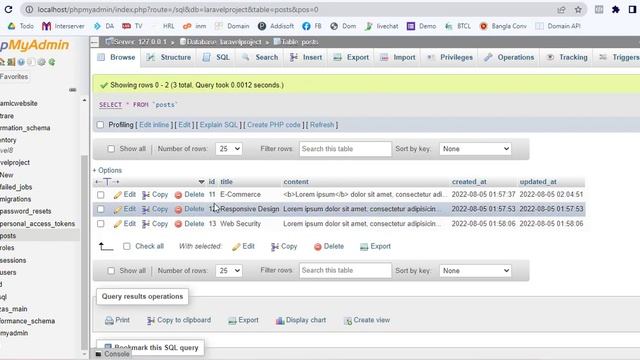The image size is (640, 360).
Task: Click the Copy icon for Responsive Design row
Action: pos(146,209)
